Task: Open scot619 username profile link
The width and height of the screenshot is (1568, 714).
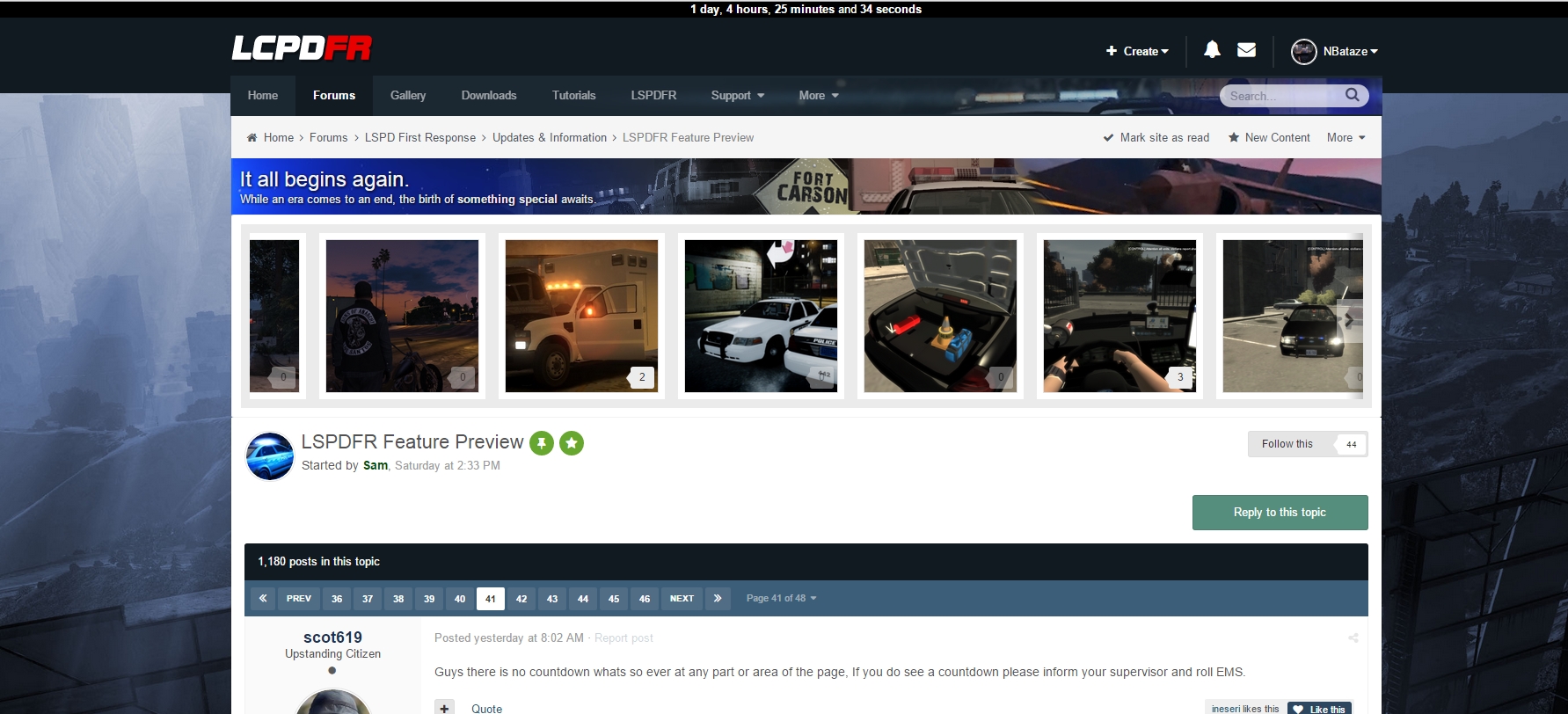Action: 332,637
